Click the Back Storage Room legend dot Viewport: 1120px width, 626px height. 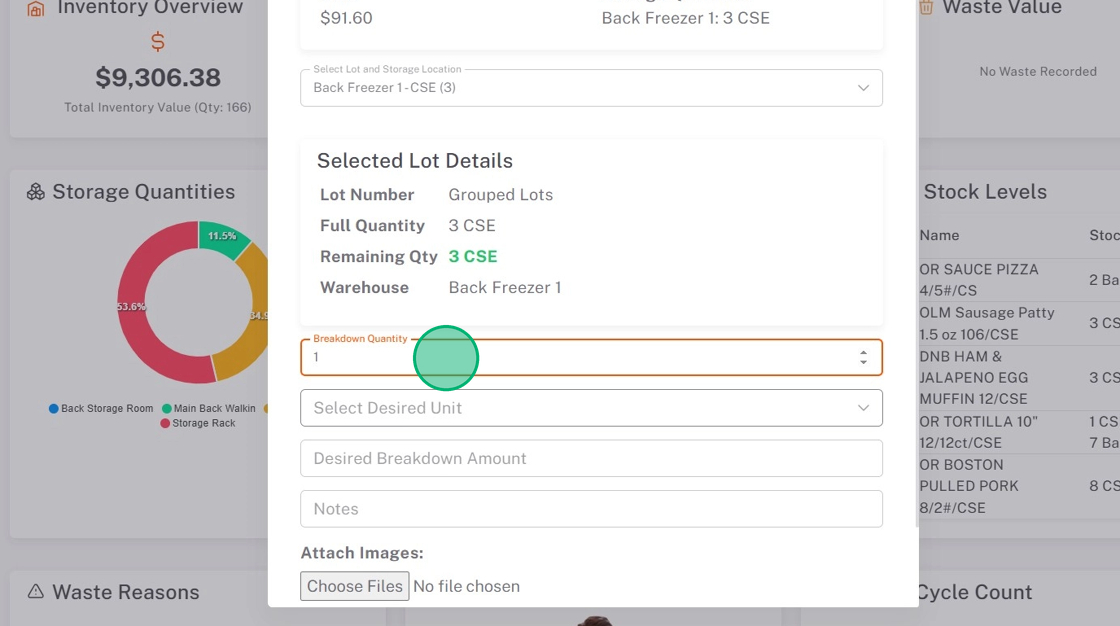tap(54, 409)
